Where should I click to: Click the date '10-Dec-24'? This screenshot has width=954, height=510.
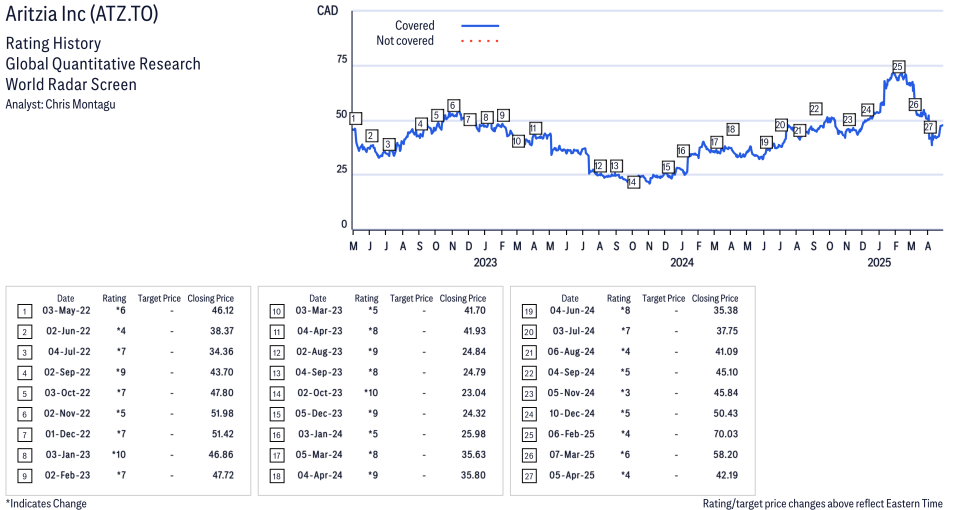point(571,413)
